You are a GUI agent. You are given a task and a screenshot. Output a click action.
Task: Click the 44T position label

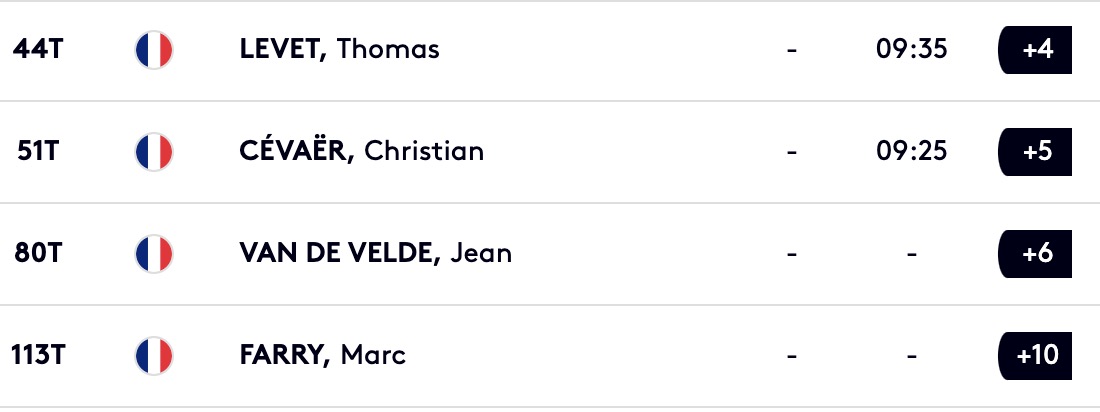[x=38, y=49]
